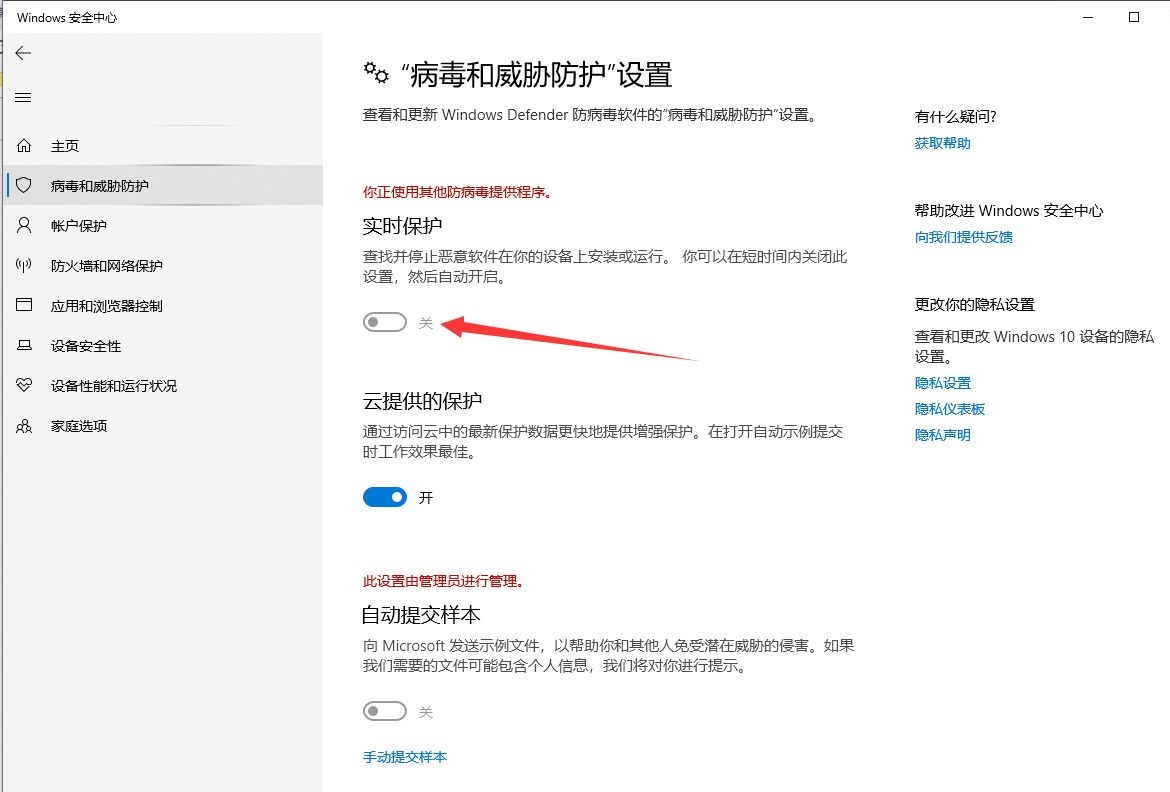Click the 设备安全性 sidebar icon
Viewport: 1170px width, 792px height.
[x=24, y=345]
